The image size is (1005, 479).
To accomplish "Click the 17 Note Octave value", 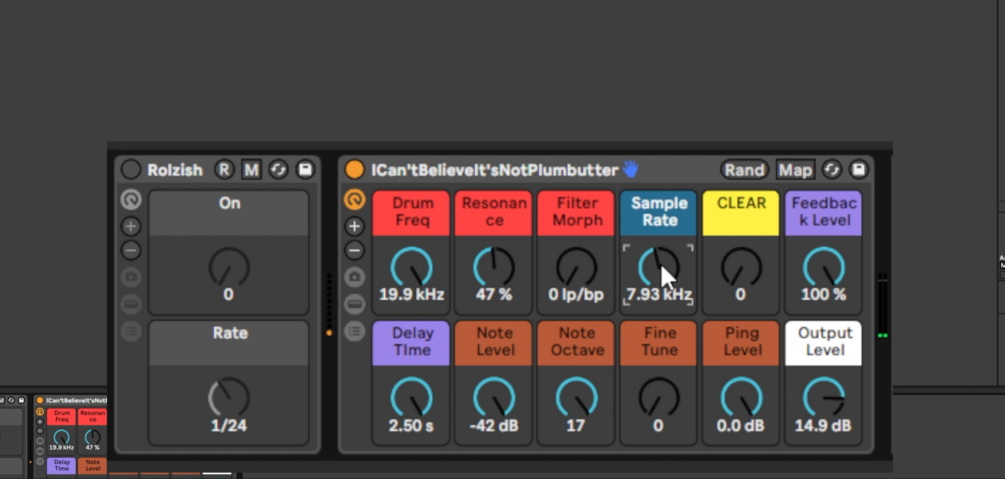I will coord(576,426).
